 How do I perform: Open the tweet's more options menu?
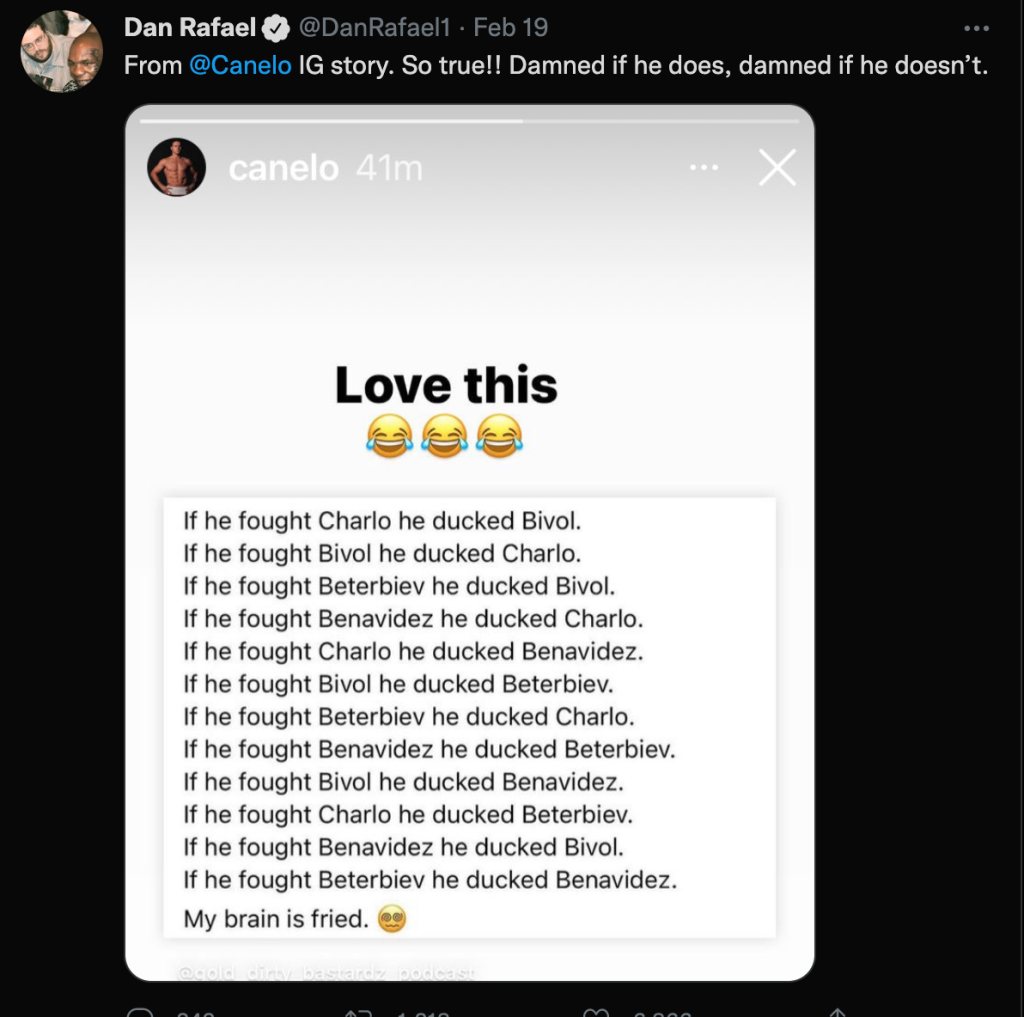[976, 28]
